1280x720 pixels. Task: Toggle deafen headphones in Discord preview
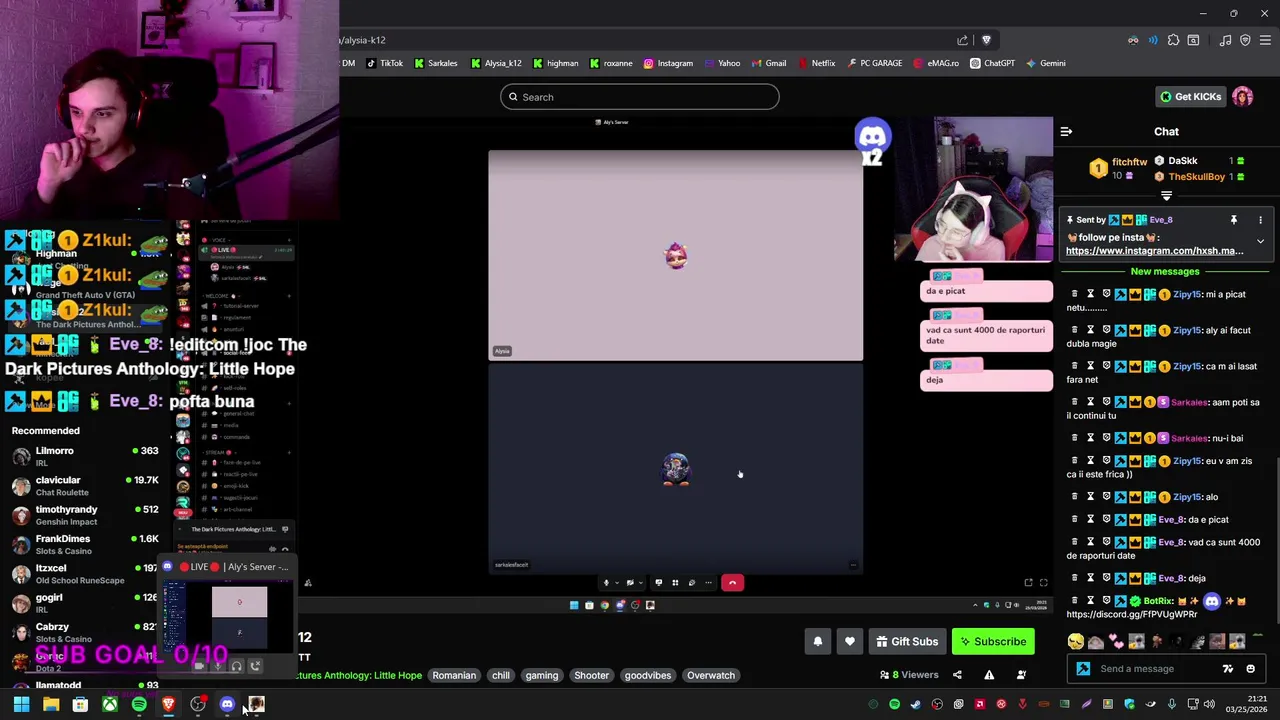click(236, 666)
